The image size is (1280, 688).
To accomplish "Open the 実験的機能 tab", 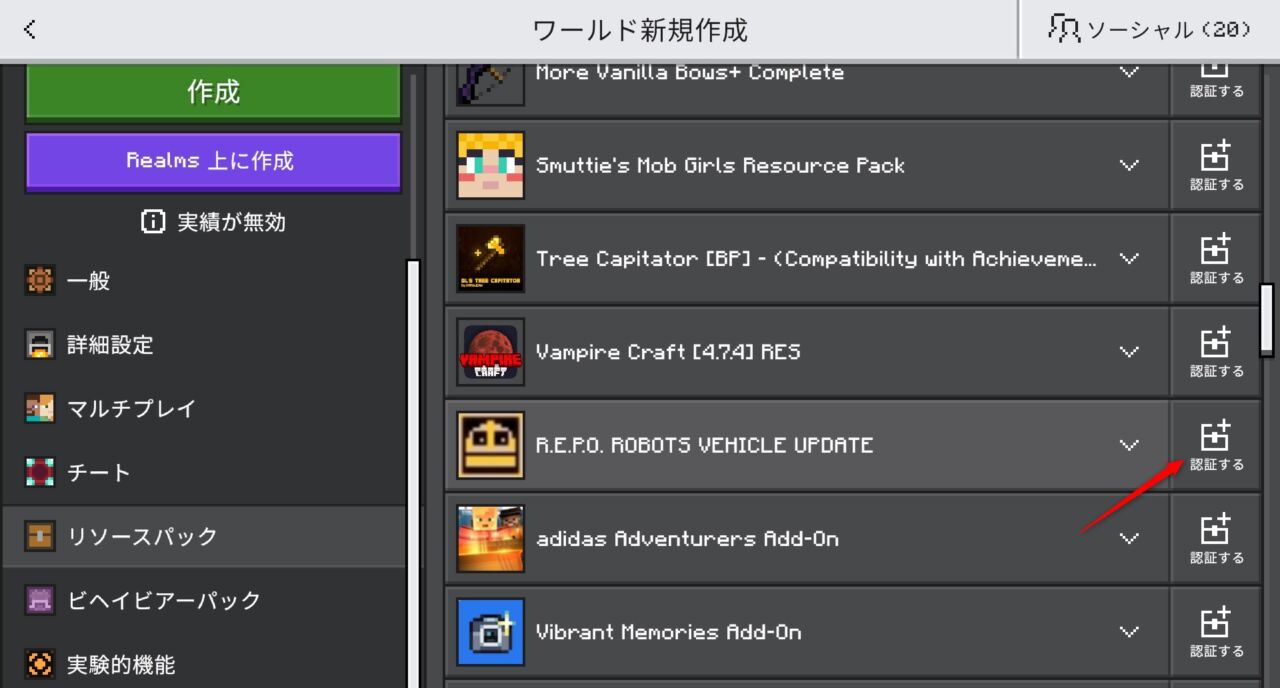I will [204, 664].
